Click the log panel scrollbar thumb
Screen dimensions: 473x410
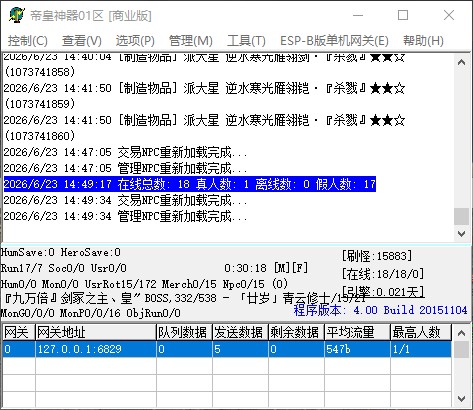pyautogui.click(x=462, y=217)
